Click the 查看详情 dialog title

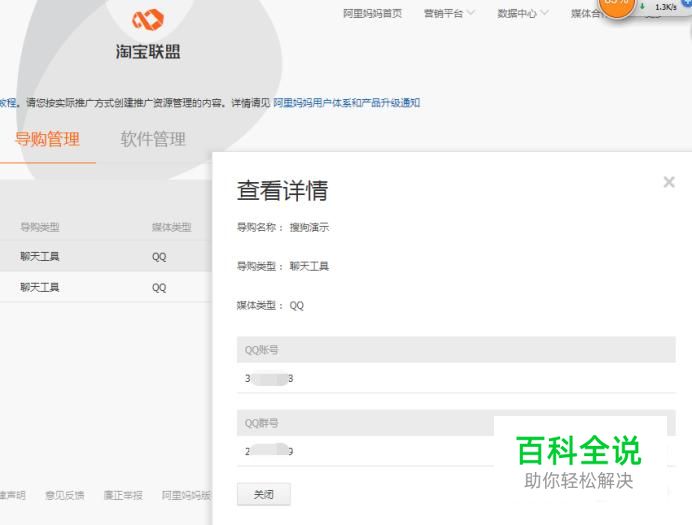(282, 191)
